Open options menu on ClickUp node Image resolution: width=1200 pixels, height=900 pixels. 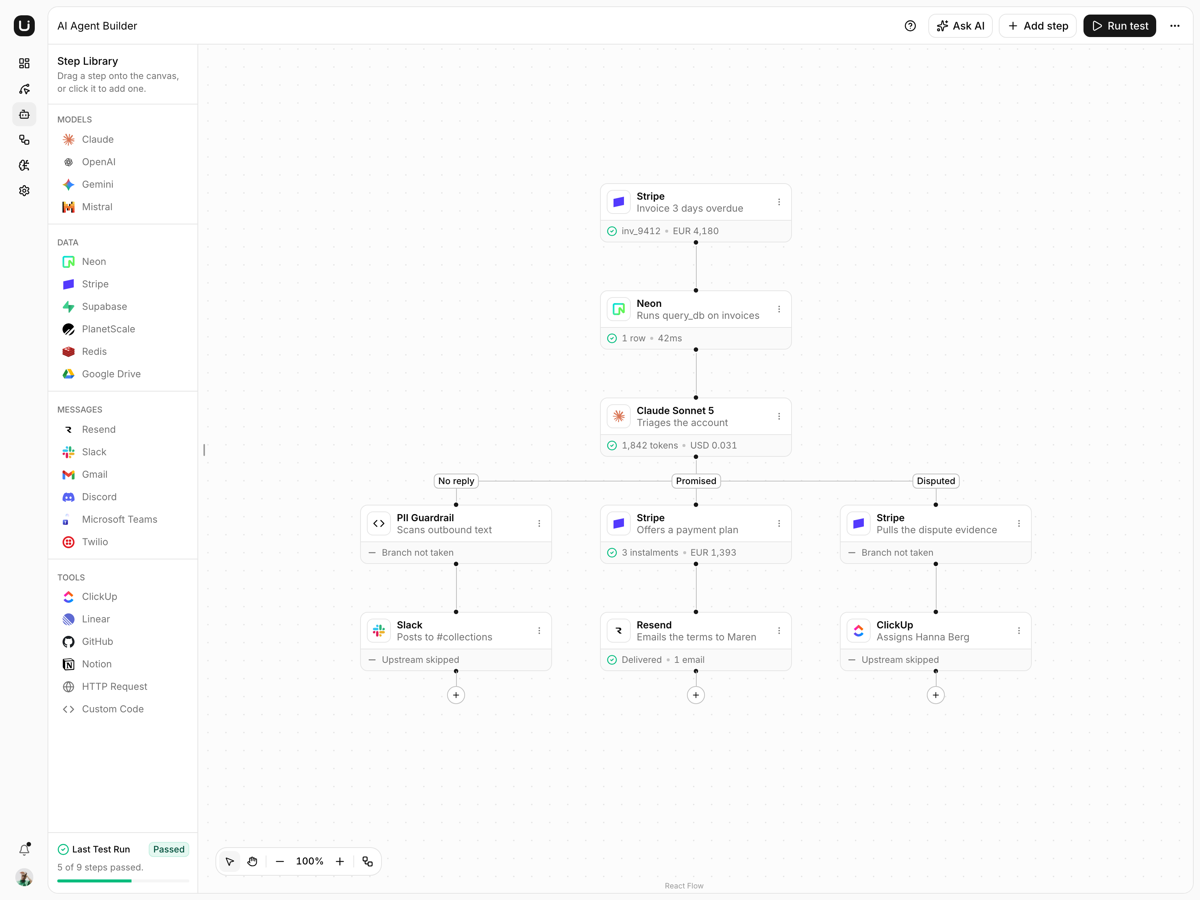point(1019,631)
